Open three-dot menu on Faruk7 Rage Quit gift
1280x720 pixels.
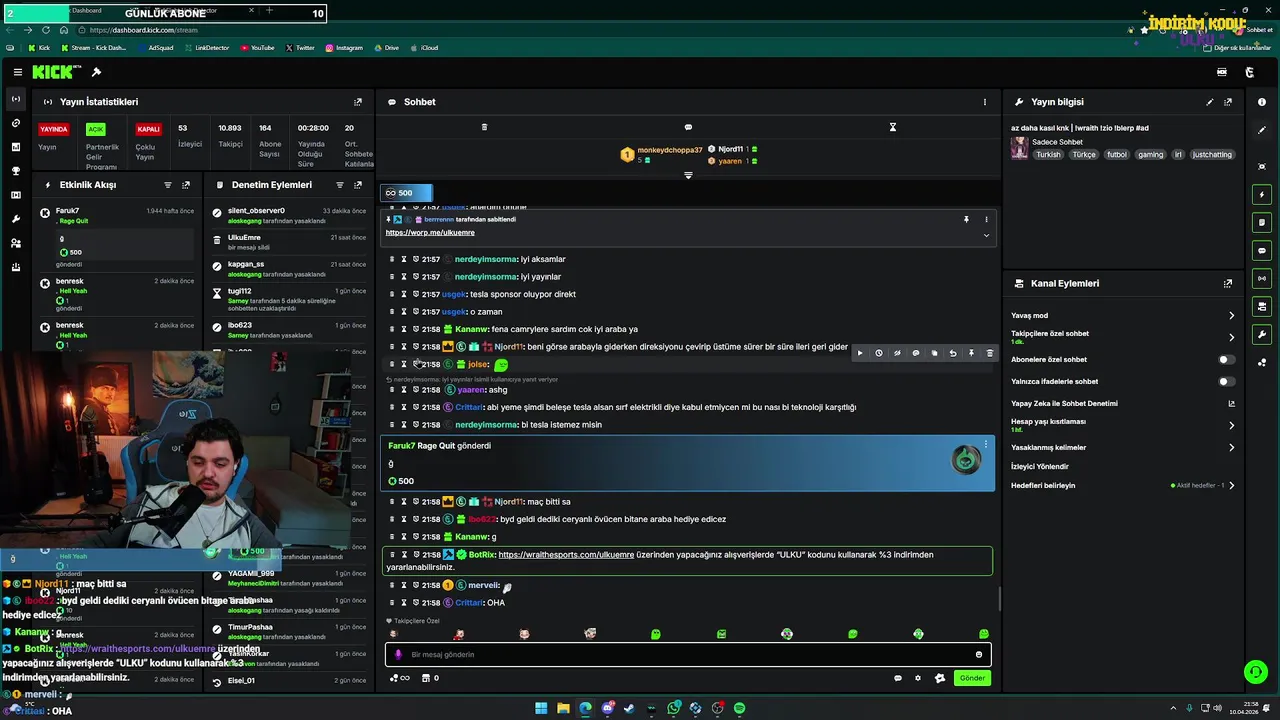pos(986,445)
